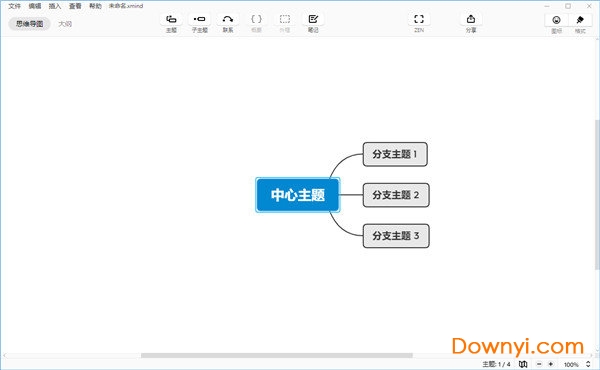Enter ZEN fullscreen mode icon
The width and height of the screenshot is (600, 370).
click(419, 19)
